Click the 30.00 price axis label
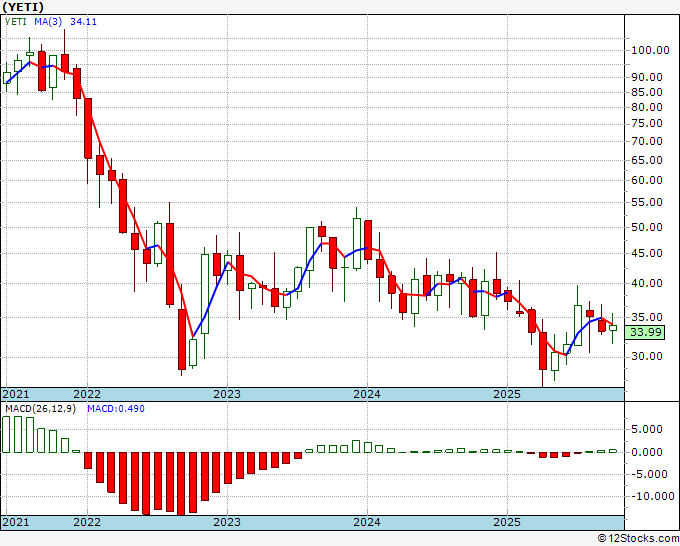This screenshot has width=680, height=546. pyautogui.click(x=647, y=356)
